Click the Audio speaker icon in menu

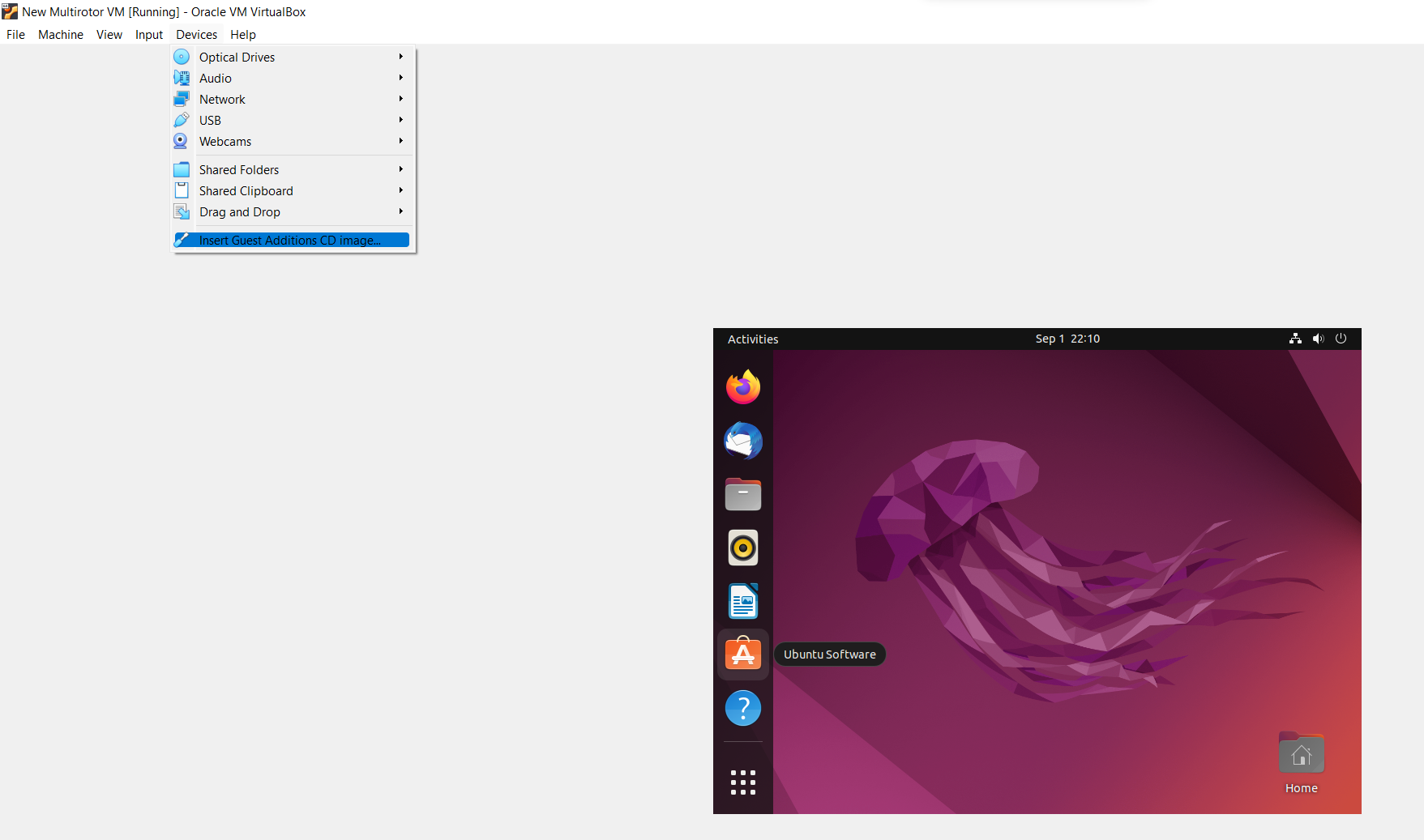click(182, 78)
